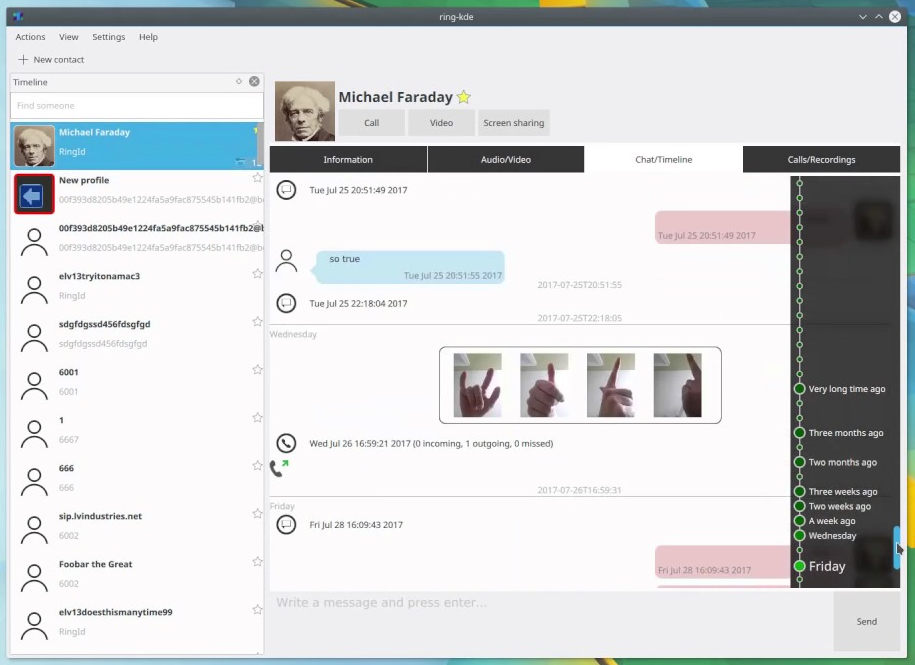Jump to 'Three months ago' on the timeline

(845, 433)
